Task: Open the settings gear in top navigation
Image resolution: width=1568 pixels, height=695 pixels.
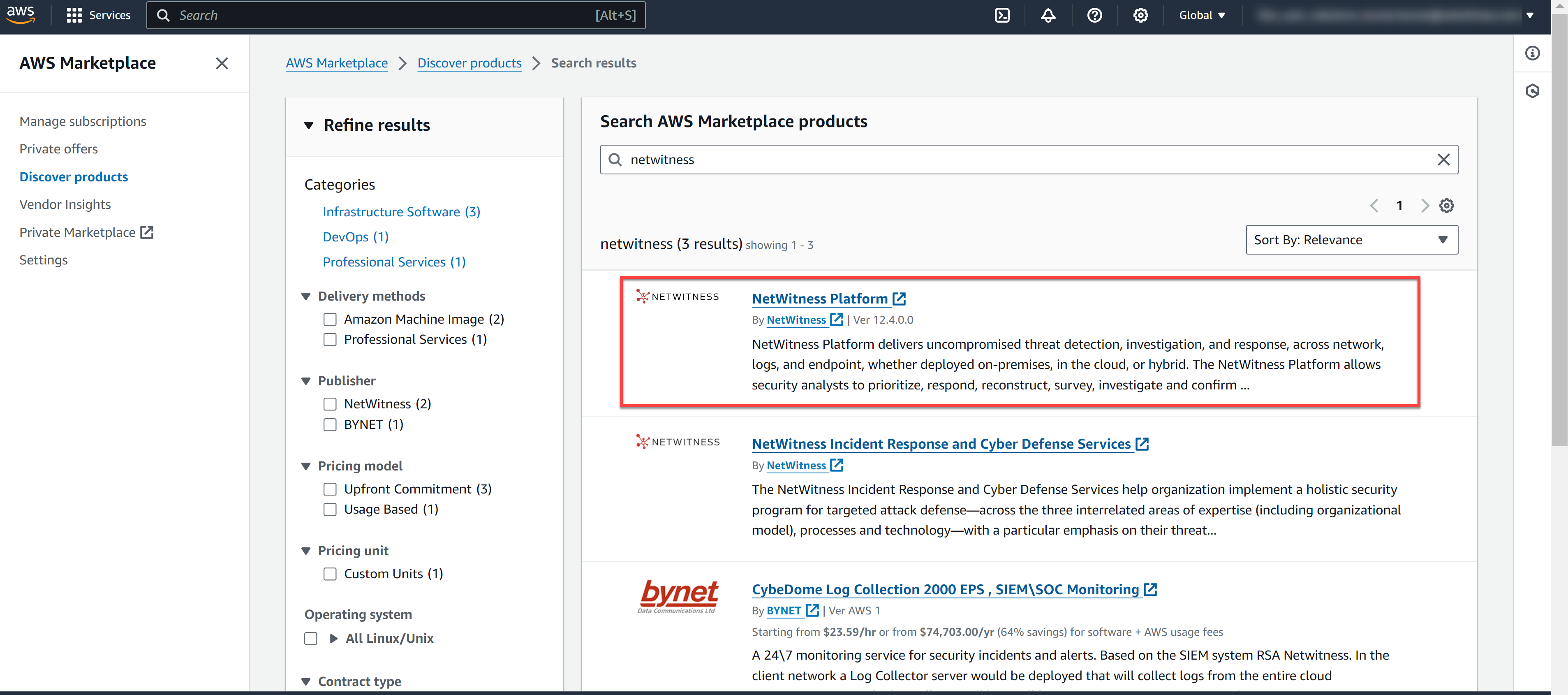Action: 1141,15
